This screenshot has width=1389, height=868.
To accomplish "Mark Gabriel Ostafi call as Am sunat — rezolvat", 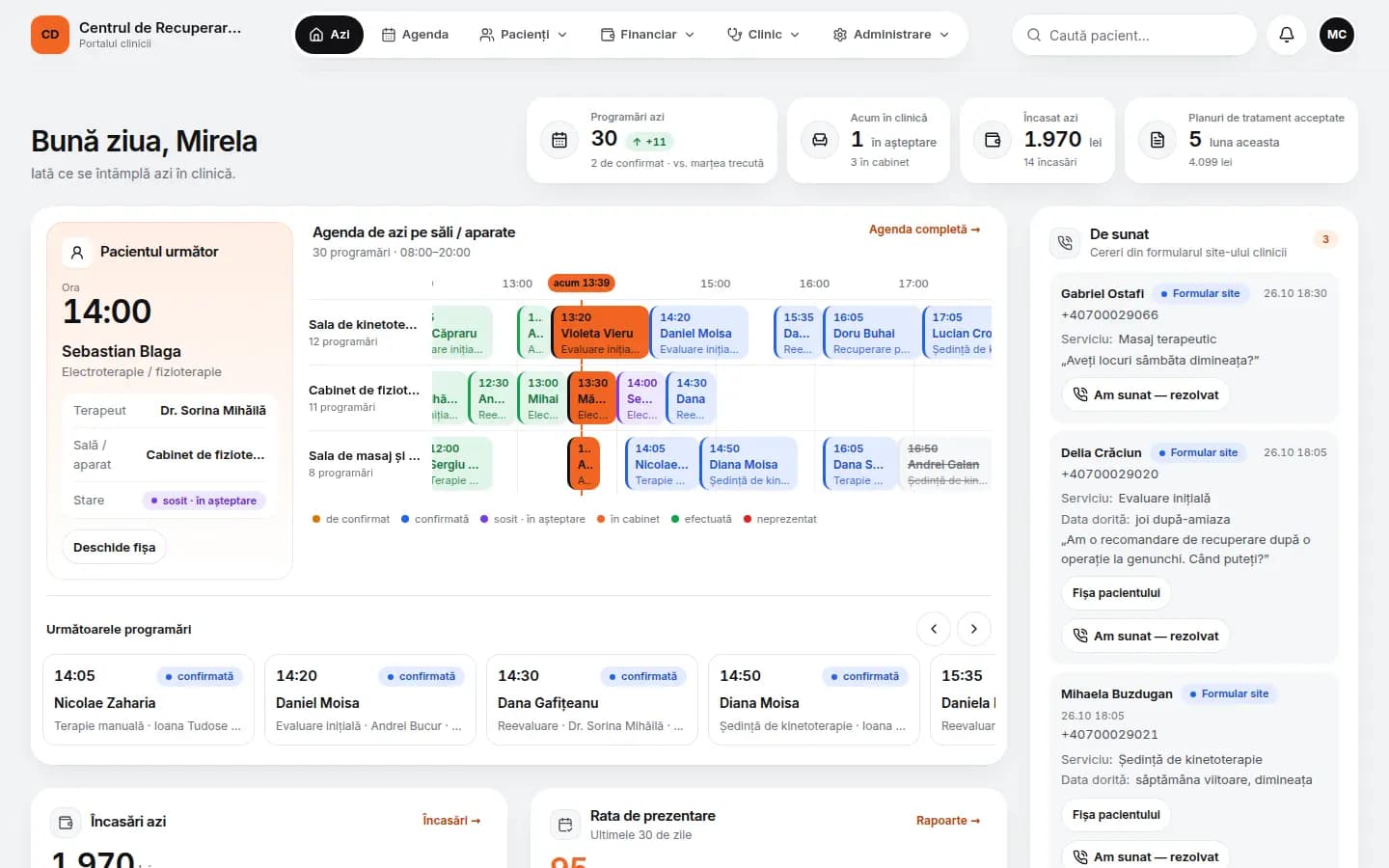I will coord(1145,394).
